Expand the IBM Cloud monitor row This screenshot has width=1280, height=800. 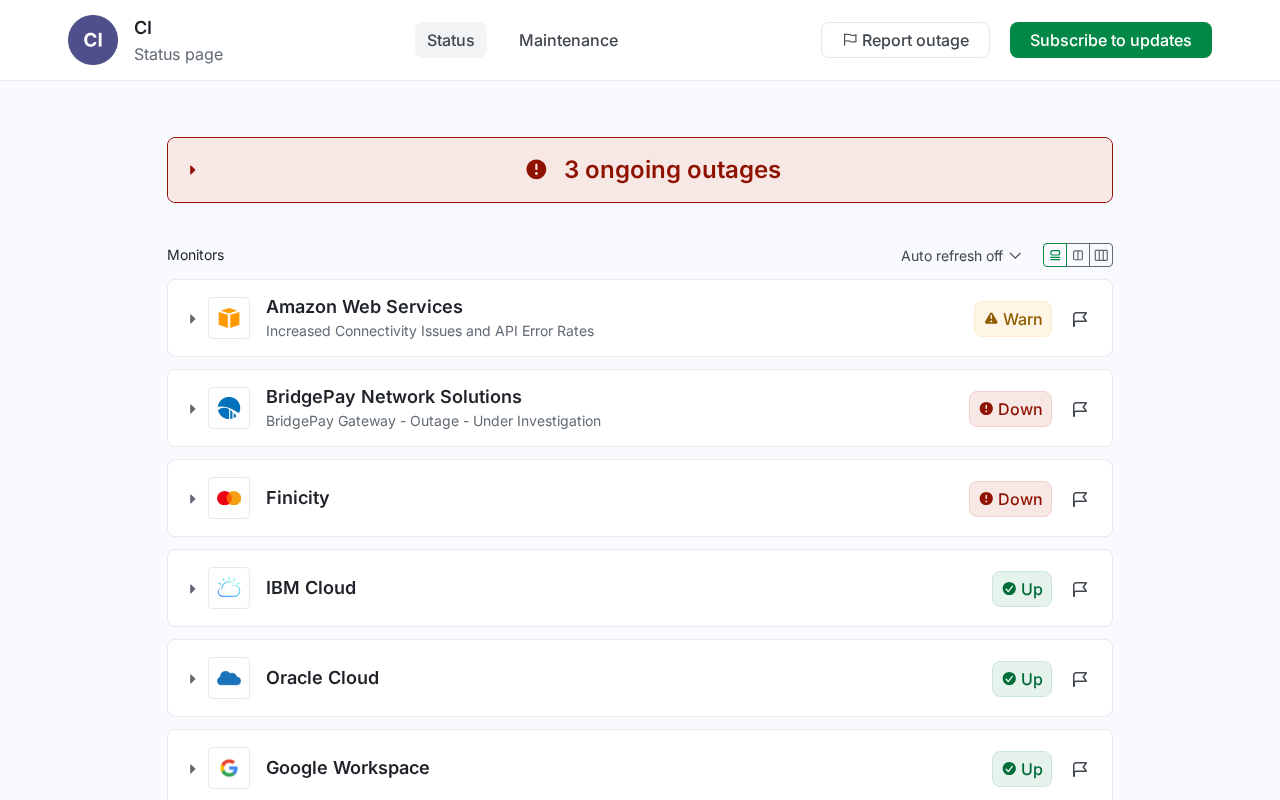[x=192, y=589]
